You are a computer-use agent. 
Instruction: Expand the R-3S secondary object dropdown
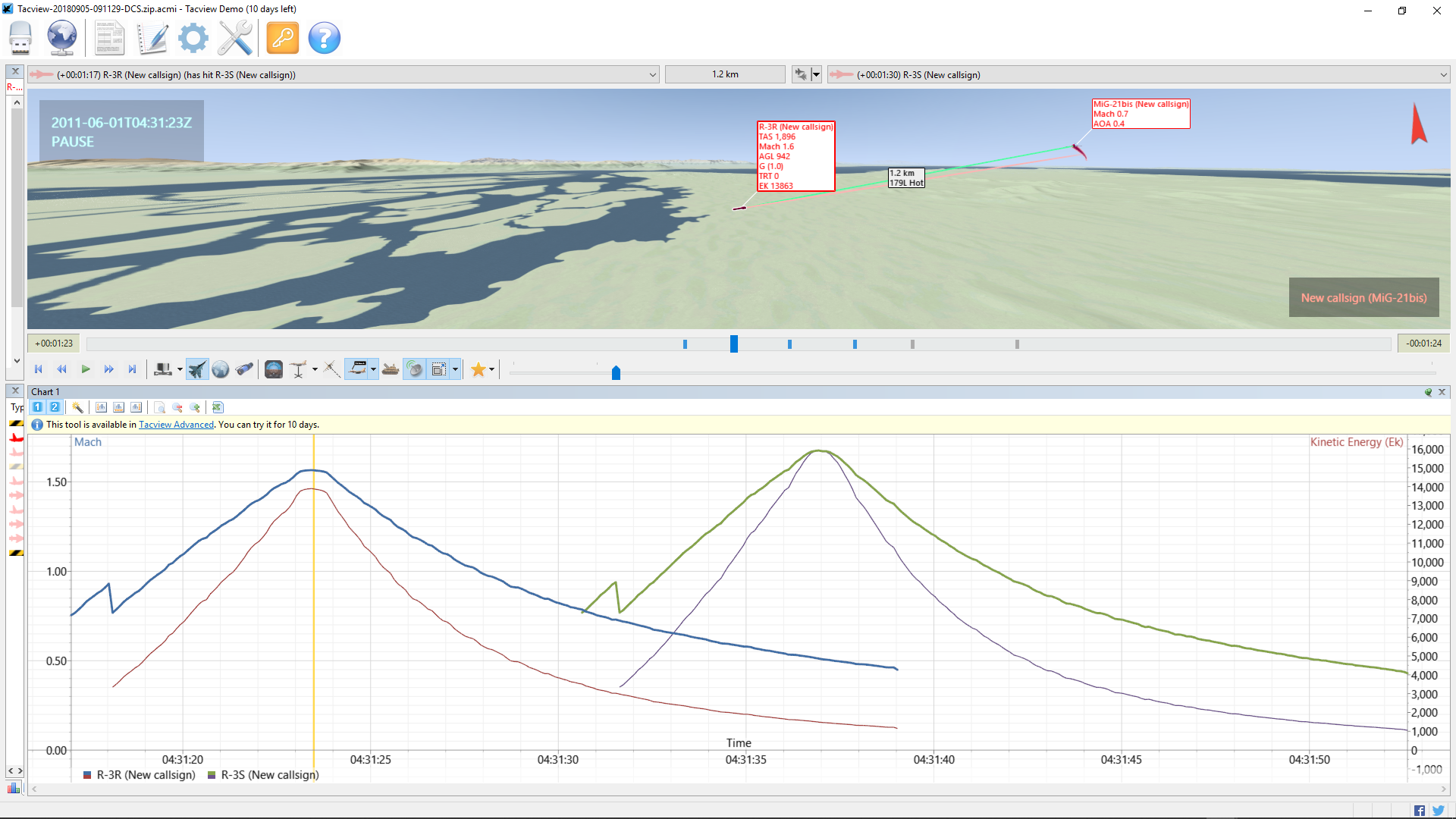(x=1443, y=74)
